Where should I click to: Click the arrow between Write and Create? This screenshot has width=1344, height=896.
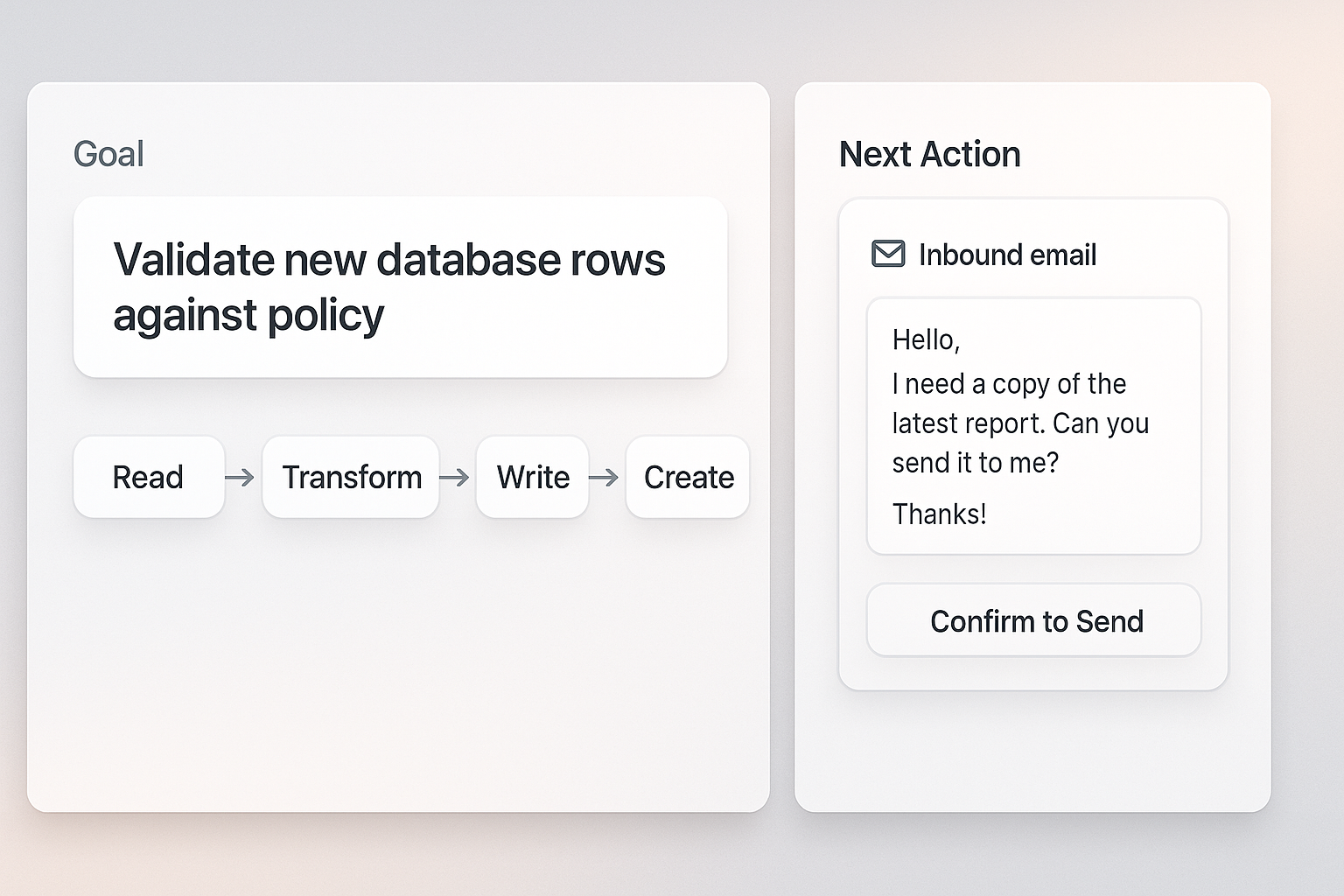coord(604,478)
